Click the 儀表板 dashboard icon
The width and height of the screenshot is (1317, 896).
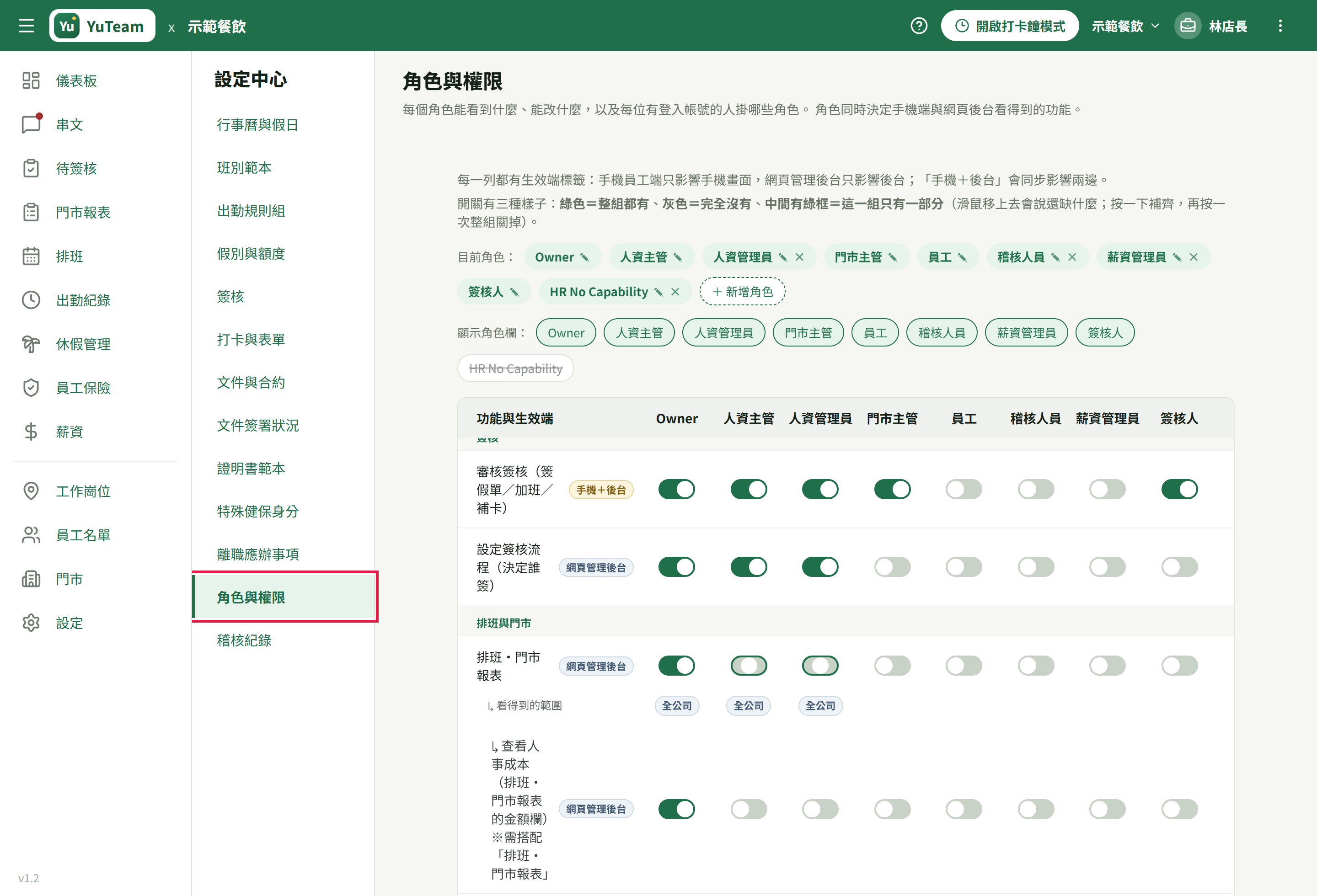pyautogui.click(x=31, y=80)
